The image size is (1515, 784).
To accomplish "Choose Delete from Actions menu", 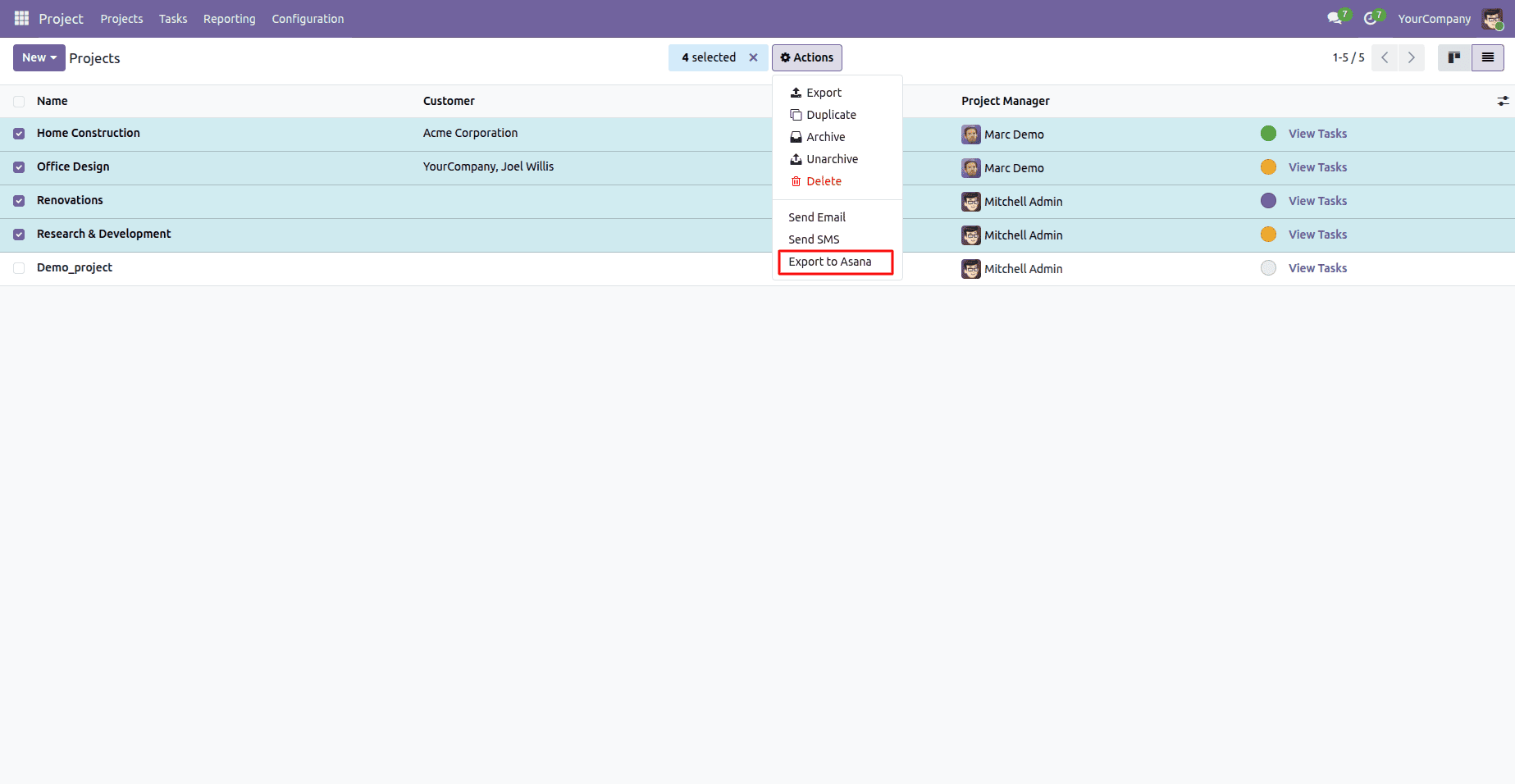I will pos(837,181).
